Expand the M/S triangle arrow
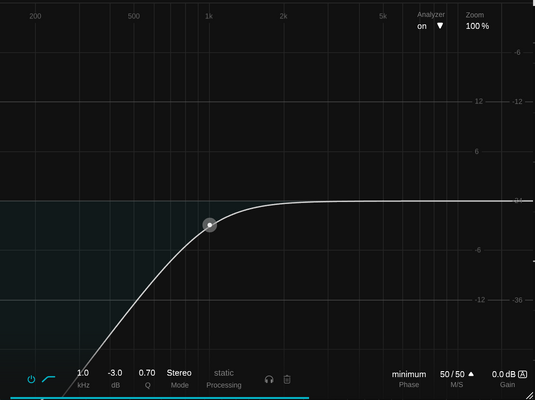The image size is (535, 400). click(471, 374)
